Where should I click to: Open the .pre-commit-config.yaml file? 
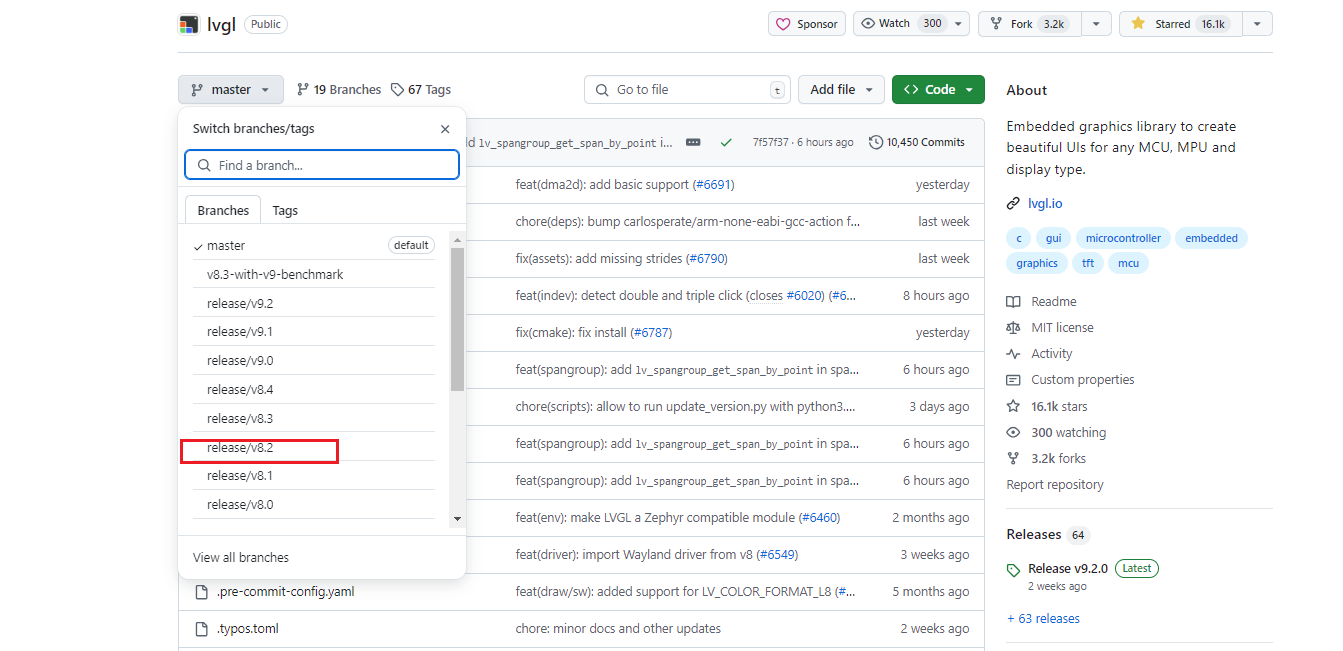coord(285,592)
